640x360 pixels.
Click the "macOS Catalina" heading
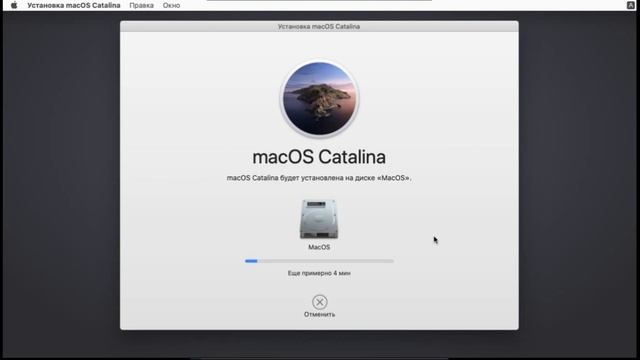[x=319, y=157]
